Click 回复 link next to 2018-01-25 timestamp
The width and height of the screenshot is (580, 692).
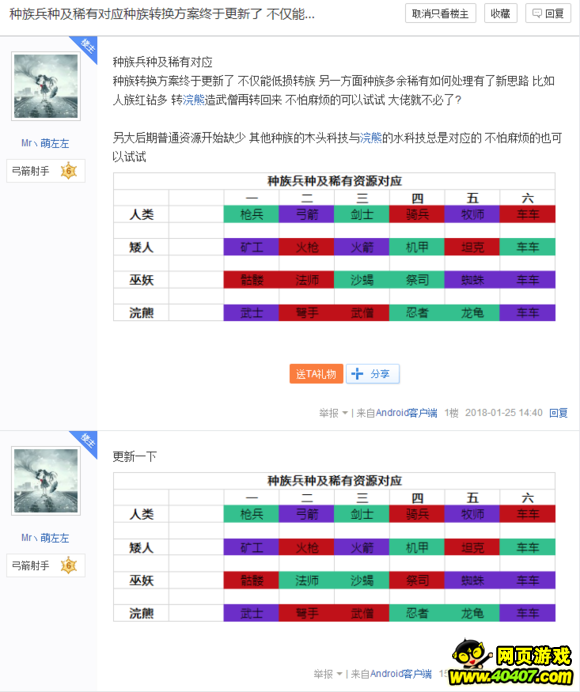coord(558,413)
